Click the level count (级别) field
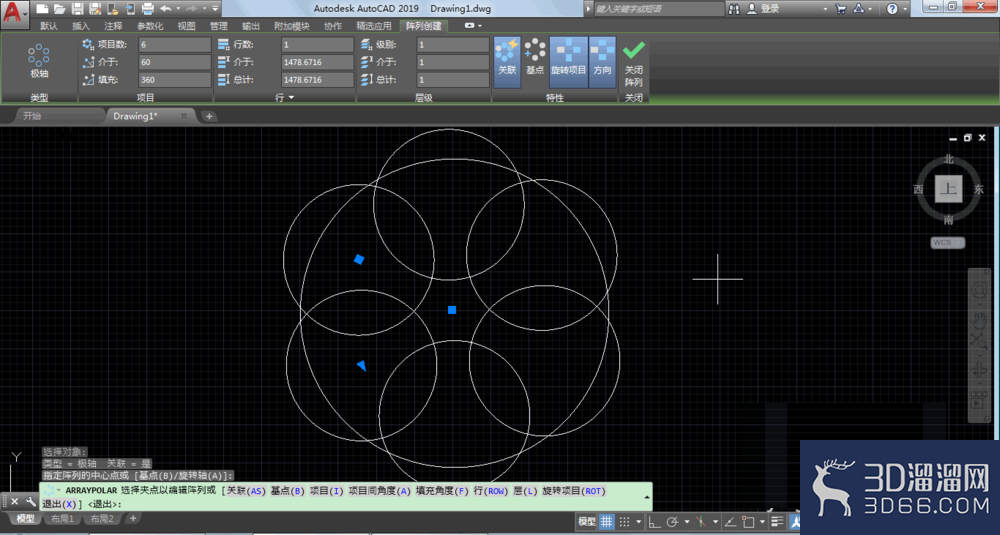The width and height of the screenshot is (1000, 535). 453,45
